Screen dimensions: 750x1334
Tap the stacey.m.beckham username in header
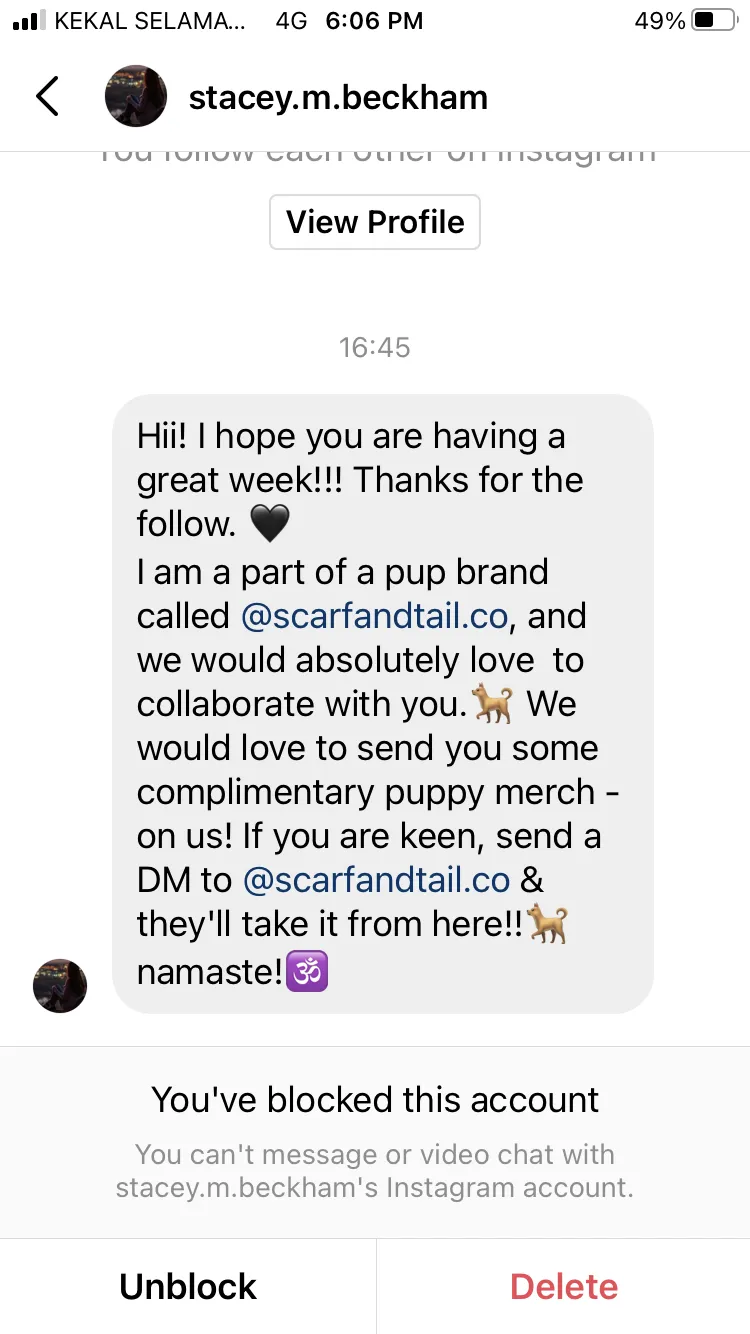point(338,97)
